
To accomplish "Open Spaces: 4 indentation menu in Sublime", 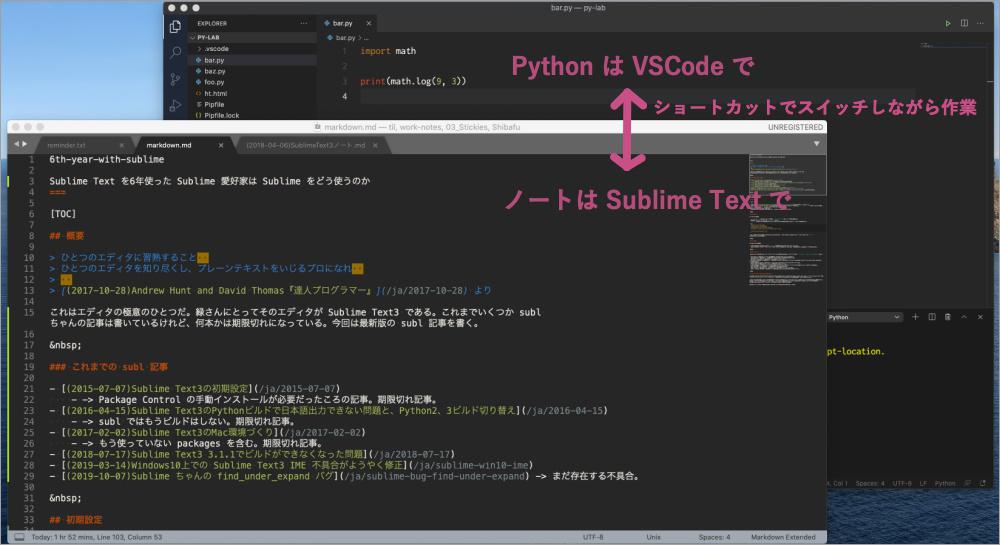I will (714, 537).
